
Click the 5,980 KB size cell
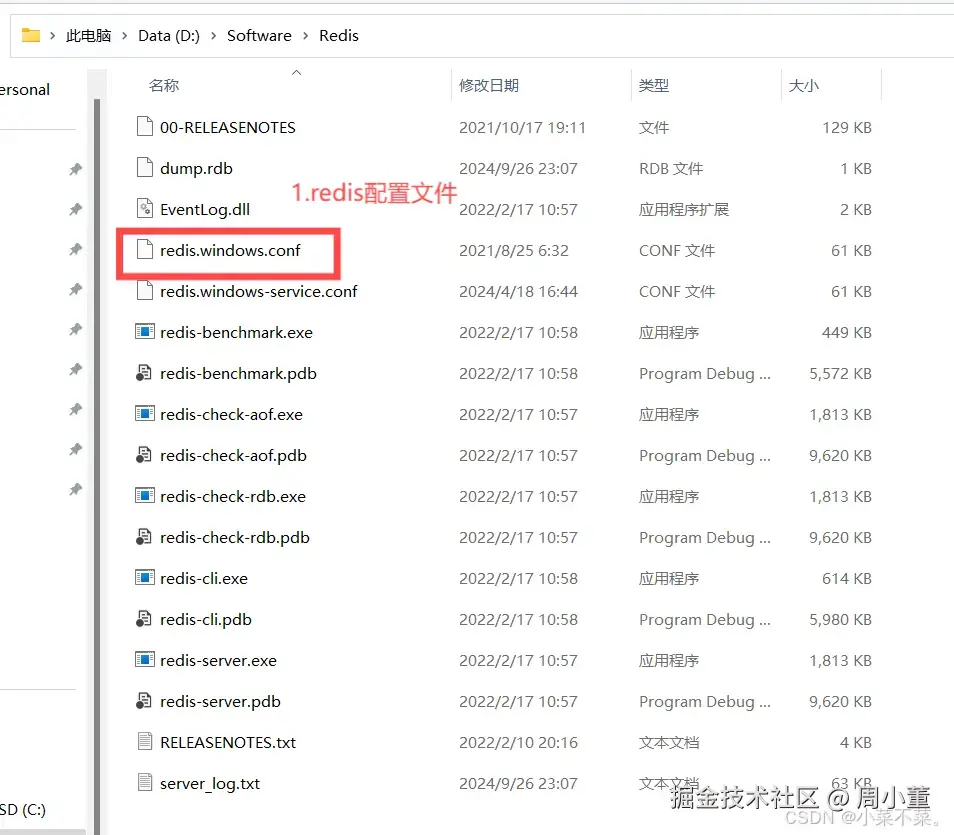coord(840,620)
